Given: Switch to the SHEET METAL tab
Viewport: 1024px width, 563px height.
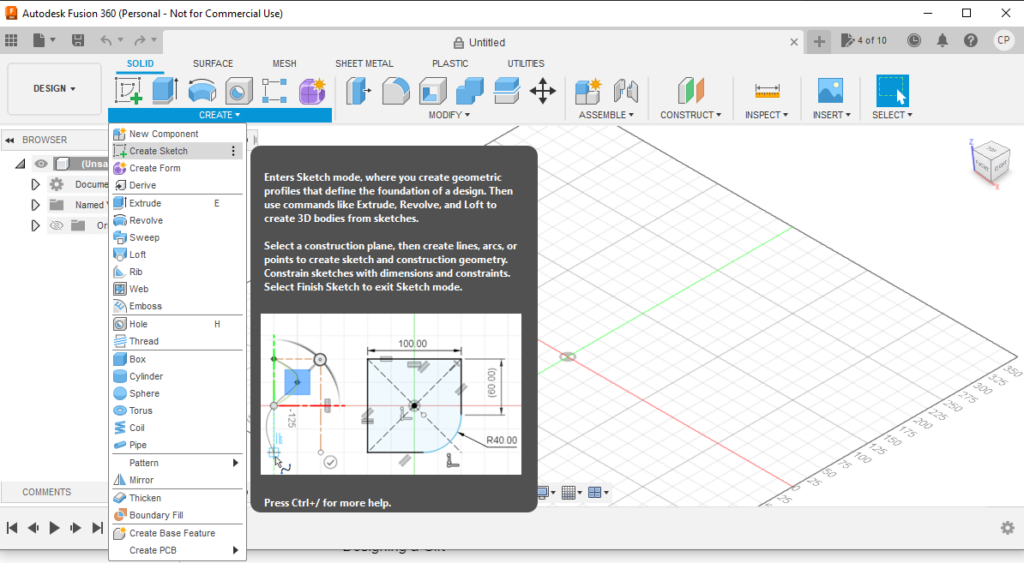Looking at the screenshot, I should coord(364,64).
